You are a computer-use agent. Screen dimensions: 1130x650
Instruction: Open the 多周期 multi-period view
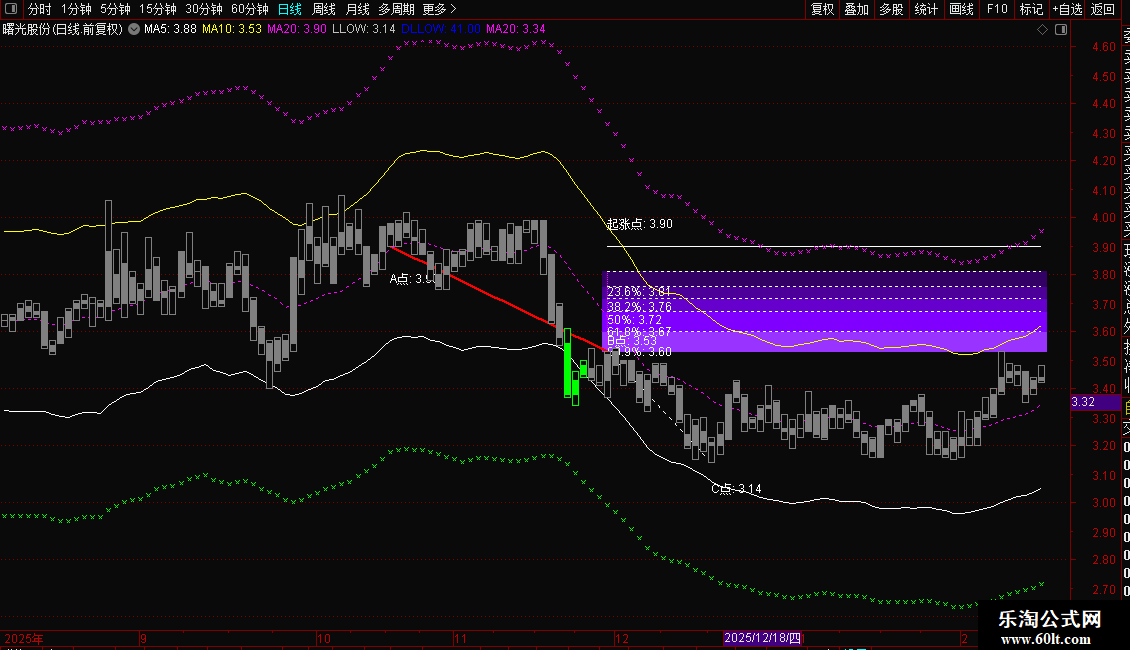tap(396, 9)
